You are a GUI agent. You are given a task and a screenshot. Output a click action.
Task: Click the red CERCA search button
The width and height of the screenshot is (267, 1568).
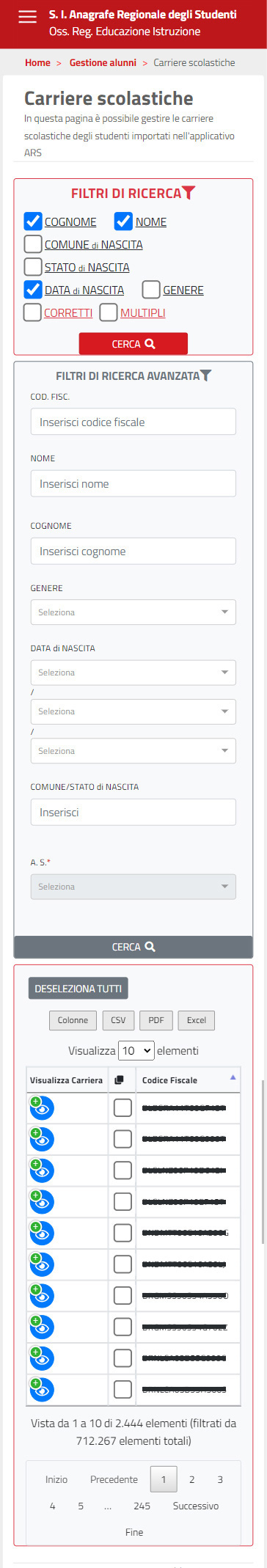133,344
